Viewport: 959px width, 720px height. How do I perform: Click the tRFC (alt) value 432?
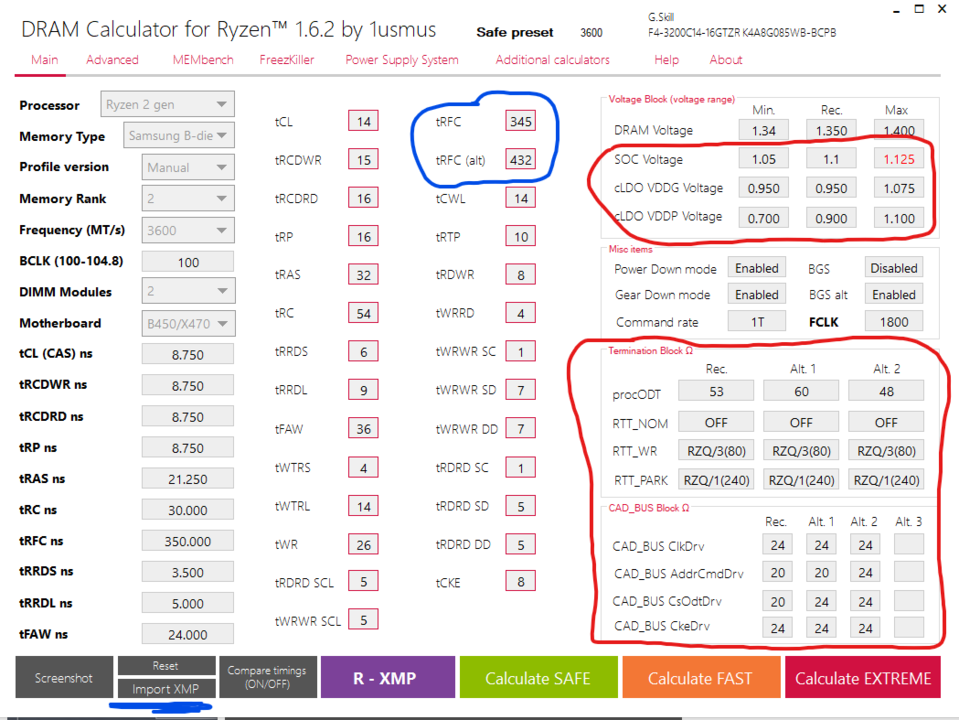[521, 160]
